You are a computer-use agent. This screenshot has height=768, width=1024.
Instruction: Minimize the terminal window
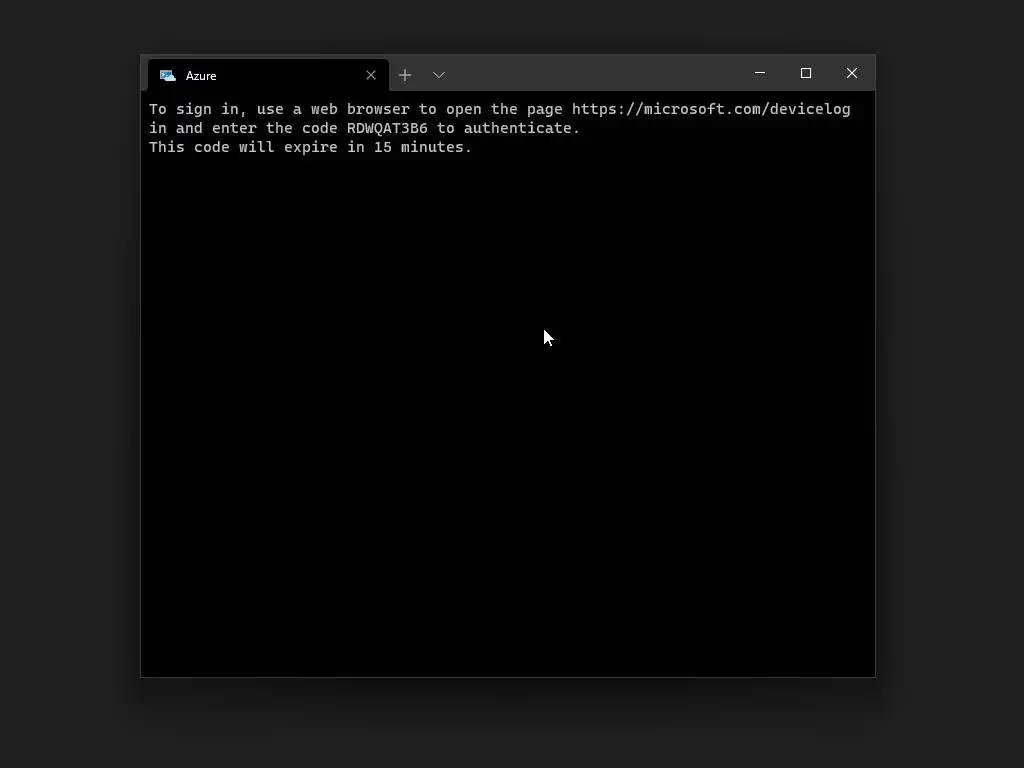760,73
